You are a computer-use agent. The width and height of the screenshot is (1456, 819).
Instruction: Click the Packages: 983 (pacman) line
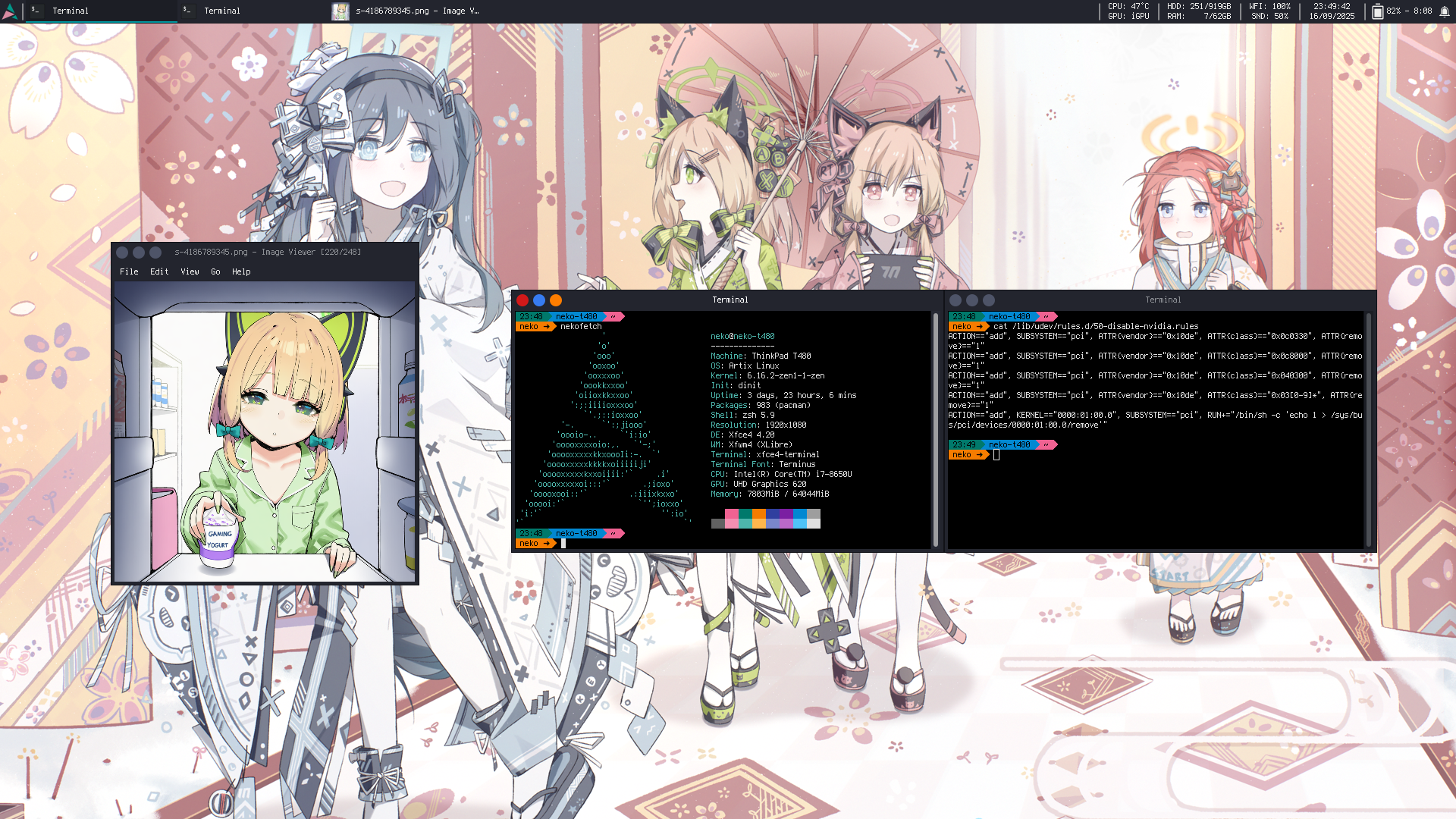click(x=761, y=406)
